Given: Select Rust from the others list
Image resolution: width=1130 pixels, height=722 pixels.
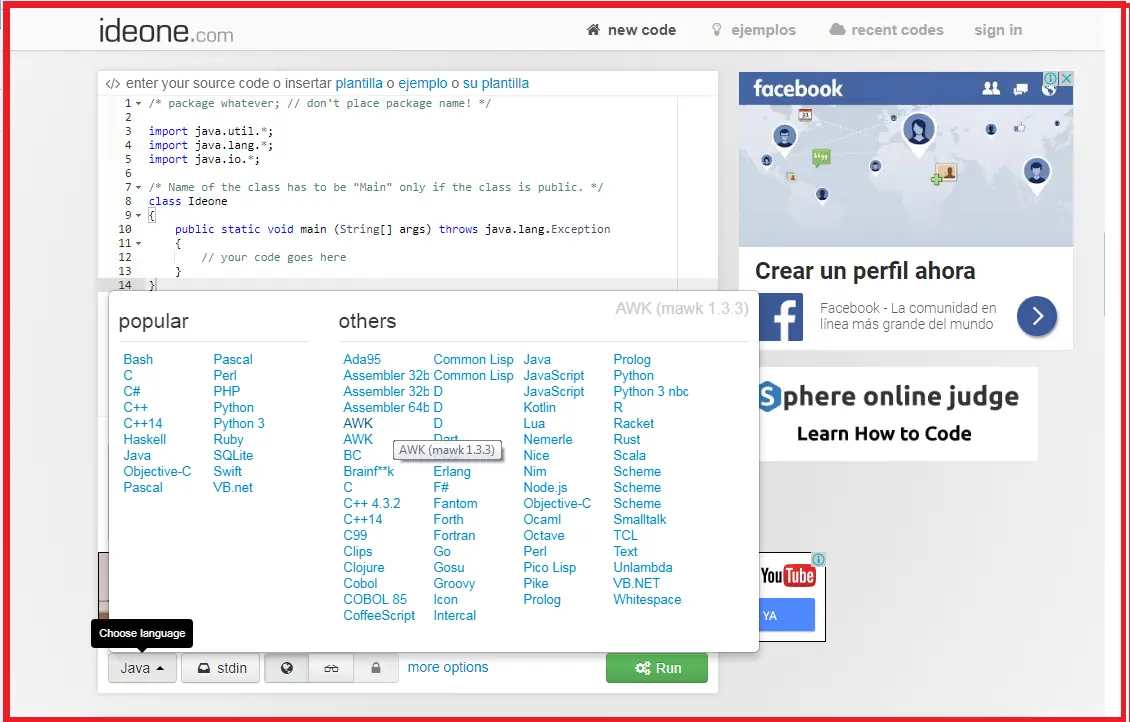Looking at the screenshot, I should pyautogui.click(x=626, y=440).
